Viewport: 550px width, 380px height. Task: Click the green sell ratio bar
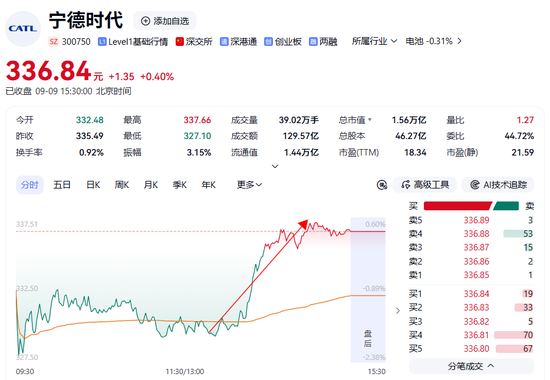[x=506, y=206]
